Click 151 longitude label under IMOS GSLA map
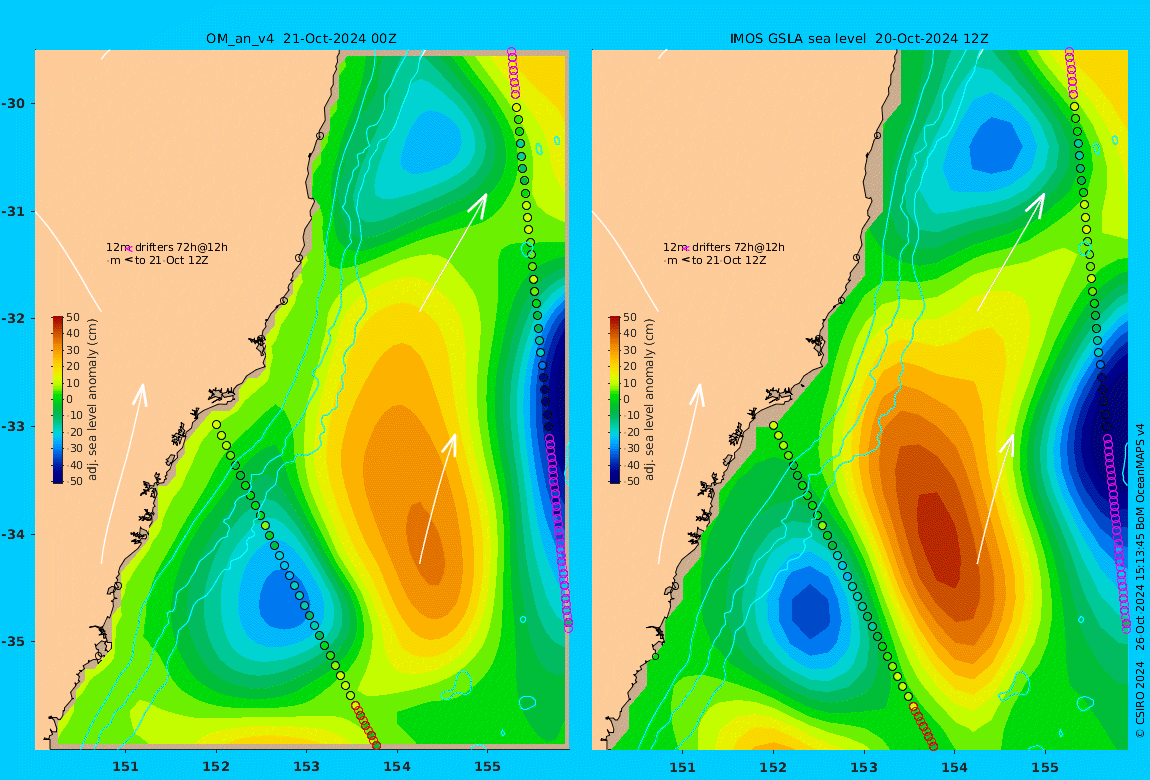 click(x=683, y=767)
